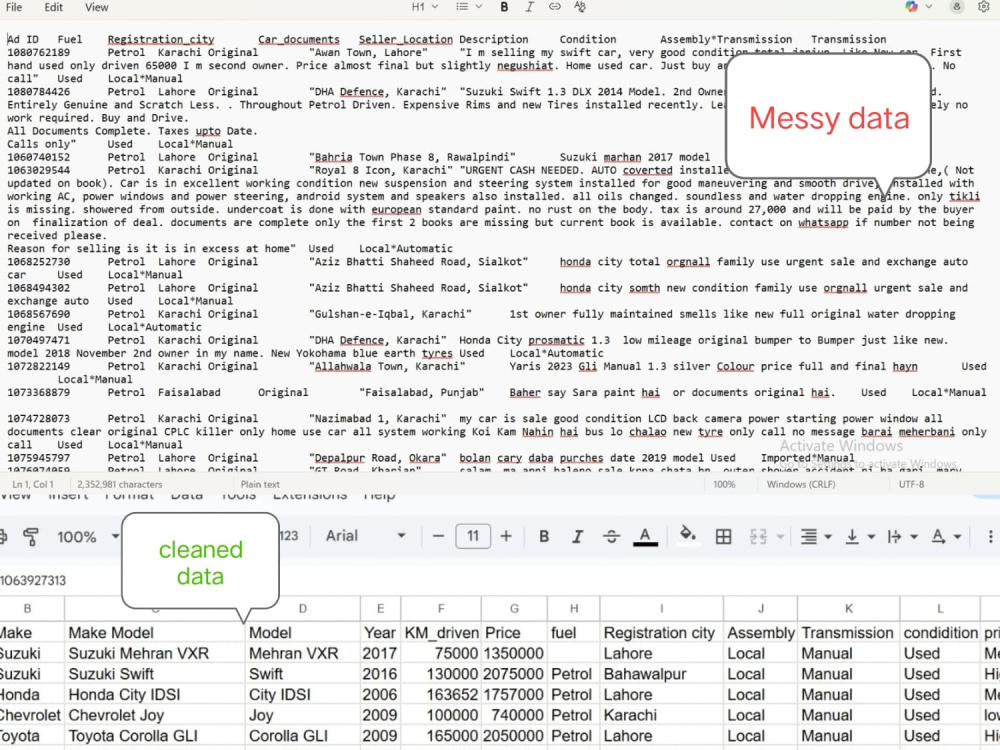Expand the H1 heading style dropdown
1000x750 pixels.
[425, 7]
